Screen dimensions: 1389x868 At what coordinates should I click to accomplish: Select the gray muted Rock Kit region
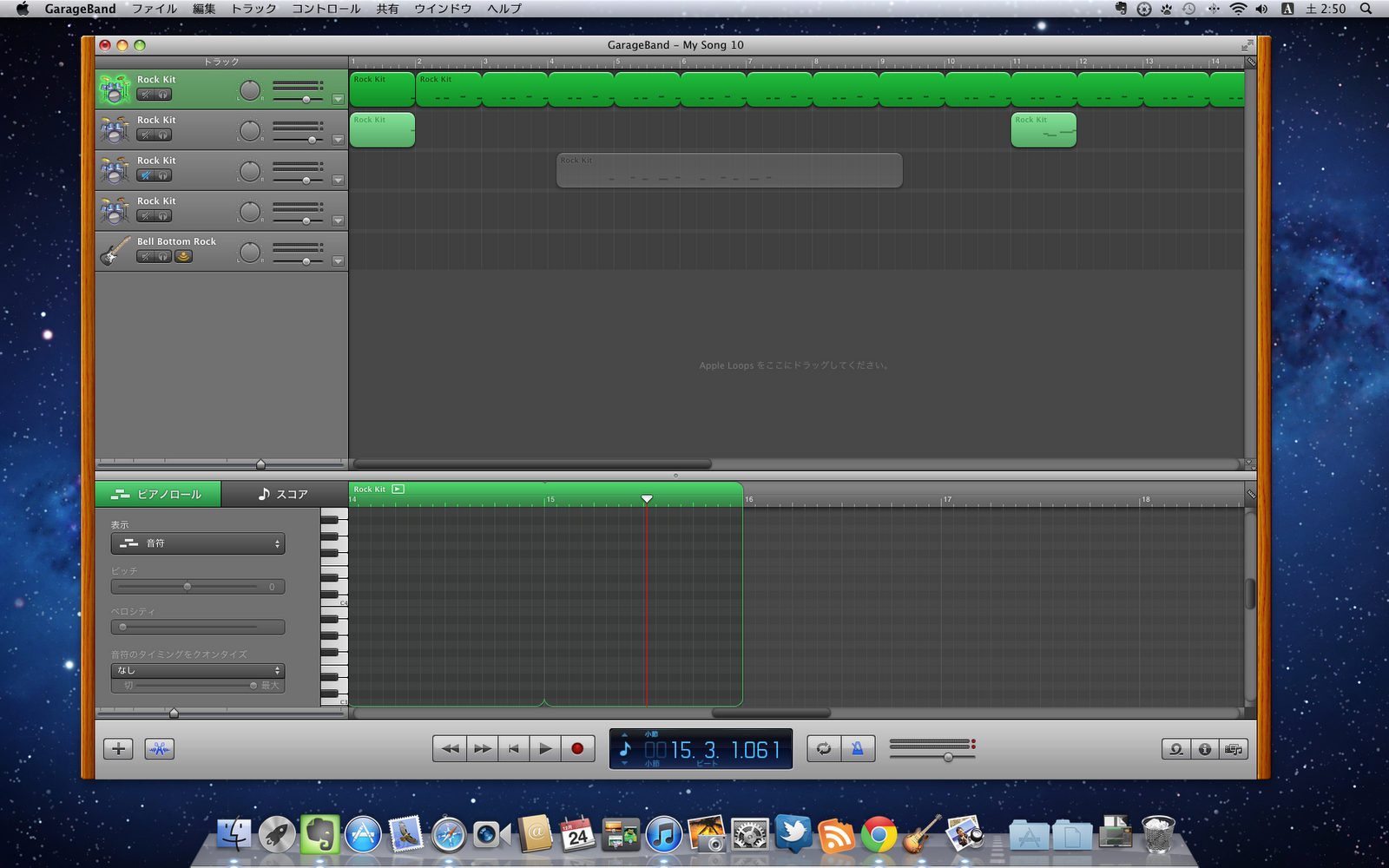pos(729,170)
